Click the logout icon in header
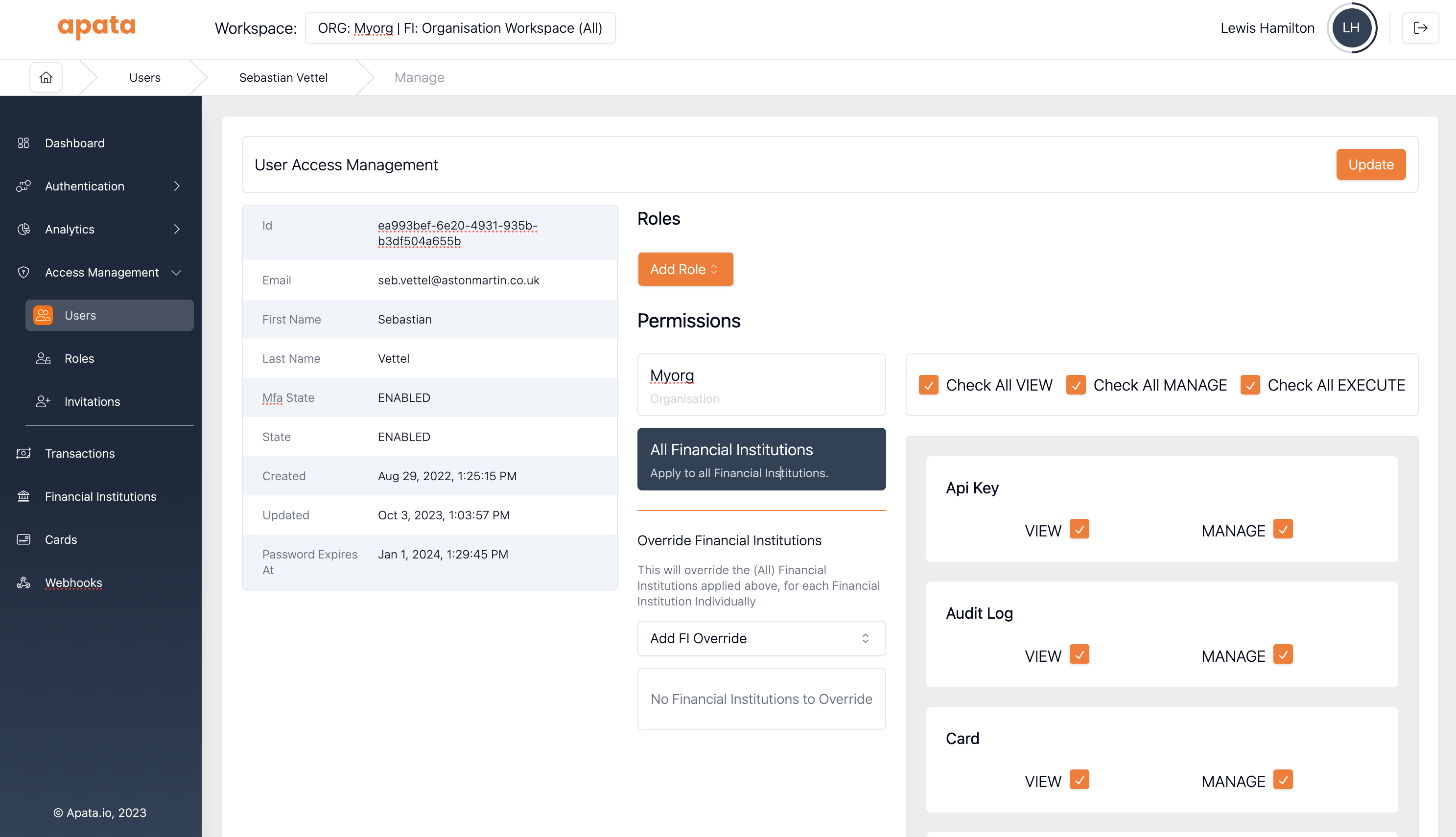The image size is (1456, 837). click(1420, 27)
